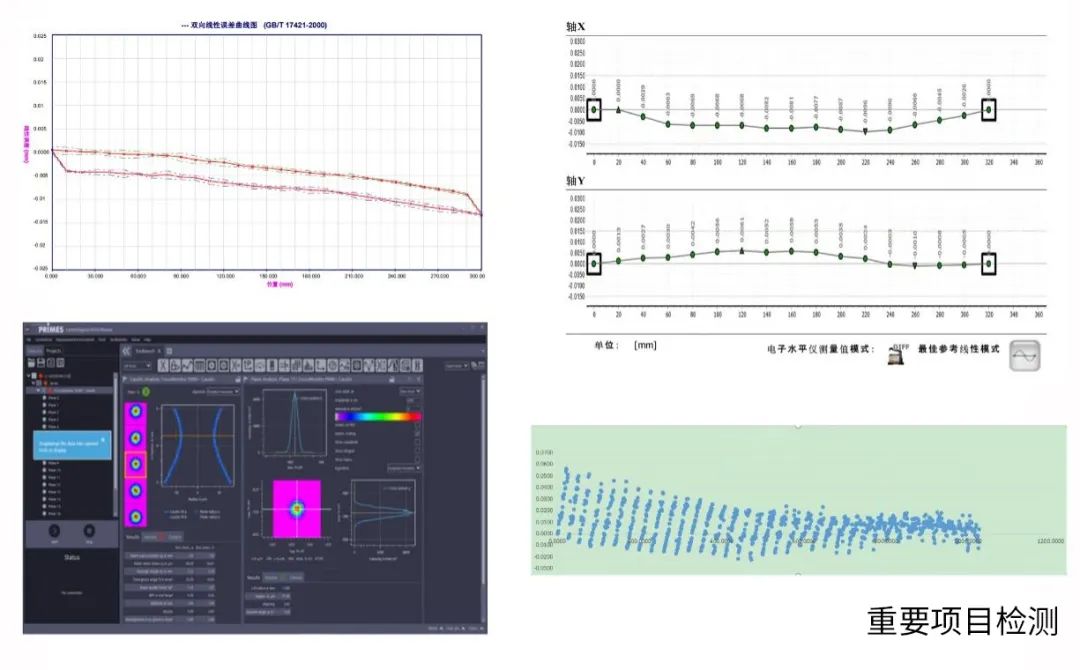Open the algorithm dropdown in Caustic Analysis panel
Image resolution: width=1080 pixels, height=670 pixels.
220,391
